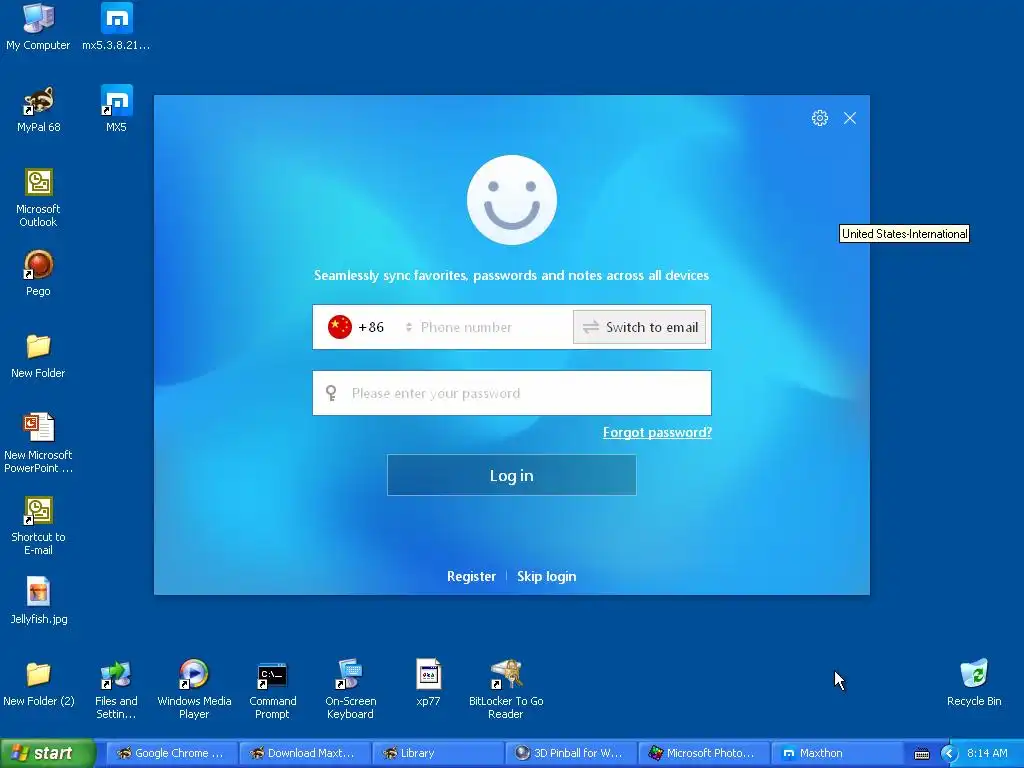Screen dimensions: 1024x768
Task: Switch to Library taskbar item
Action: [x=438, y=753]
